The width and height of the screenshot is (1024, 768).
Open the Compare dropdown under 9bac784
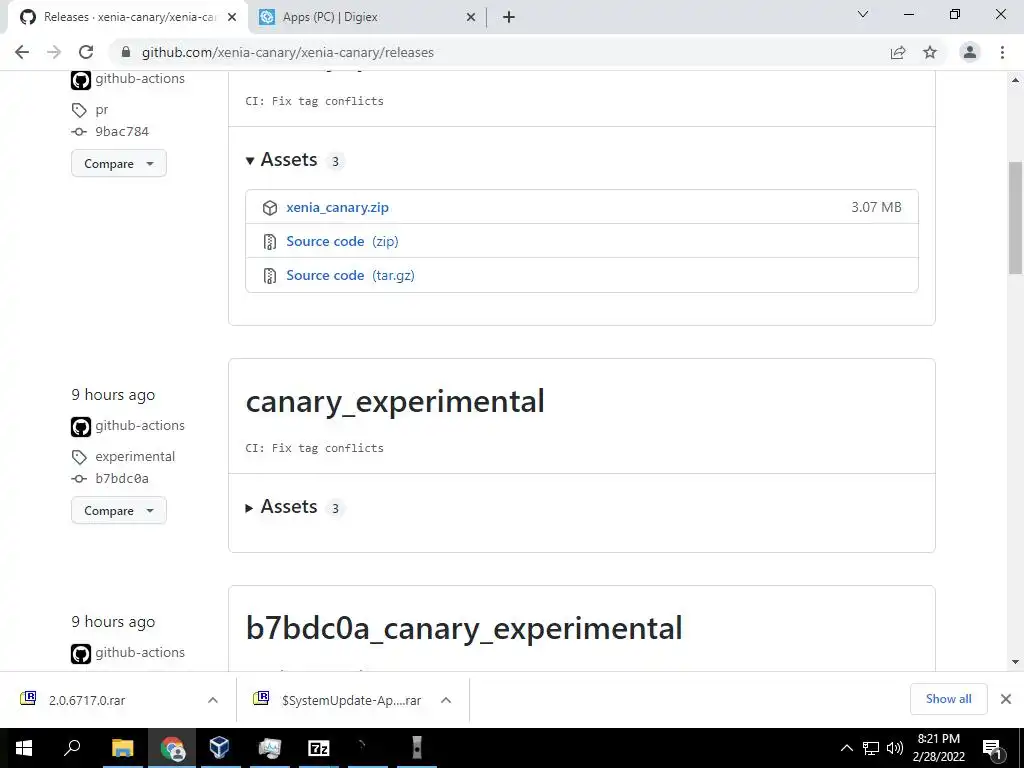click(x=119, y=163)
